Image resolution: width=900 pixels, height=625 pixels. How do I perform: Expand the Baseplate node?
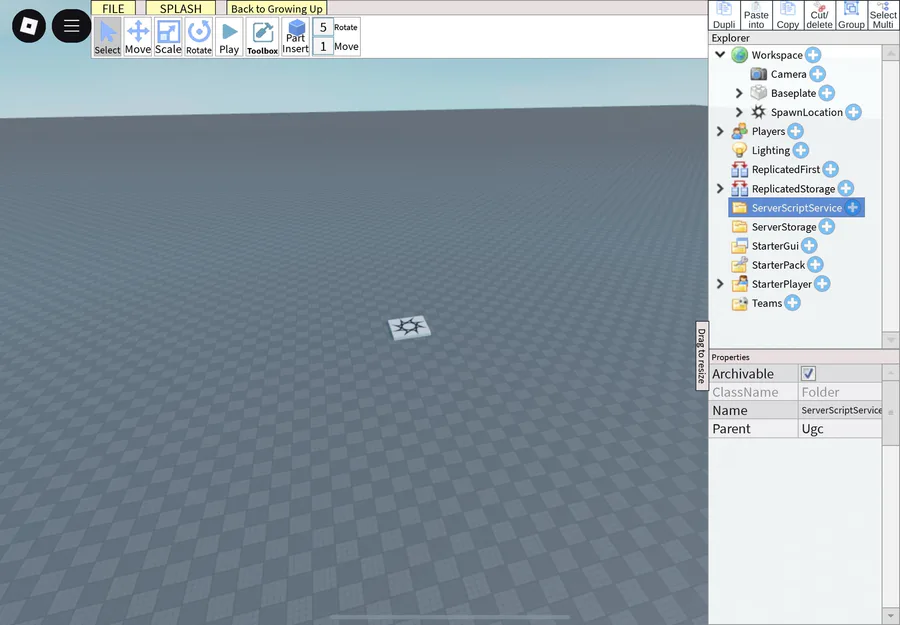(x=739, y=93)
